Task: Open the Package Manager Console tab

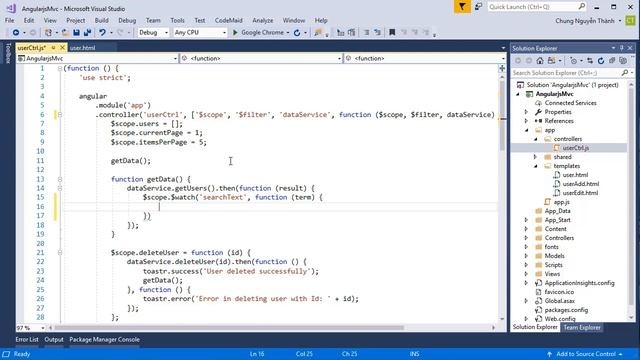Action: point(104,340)
